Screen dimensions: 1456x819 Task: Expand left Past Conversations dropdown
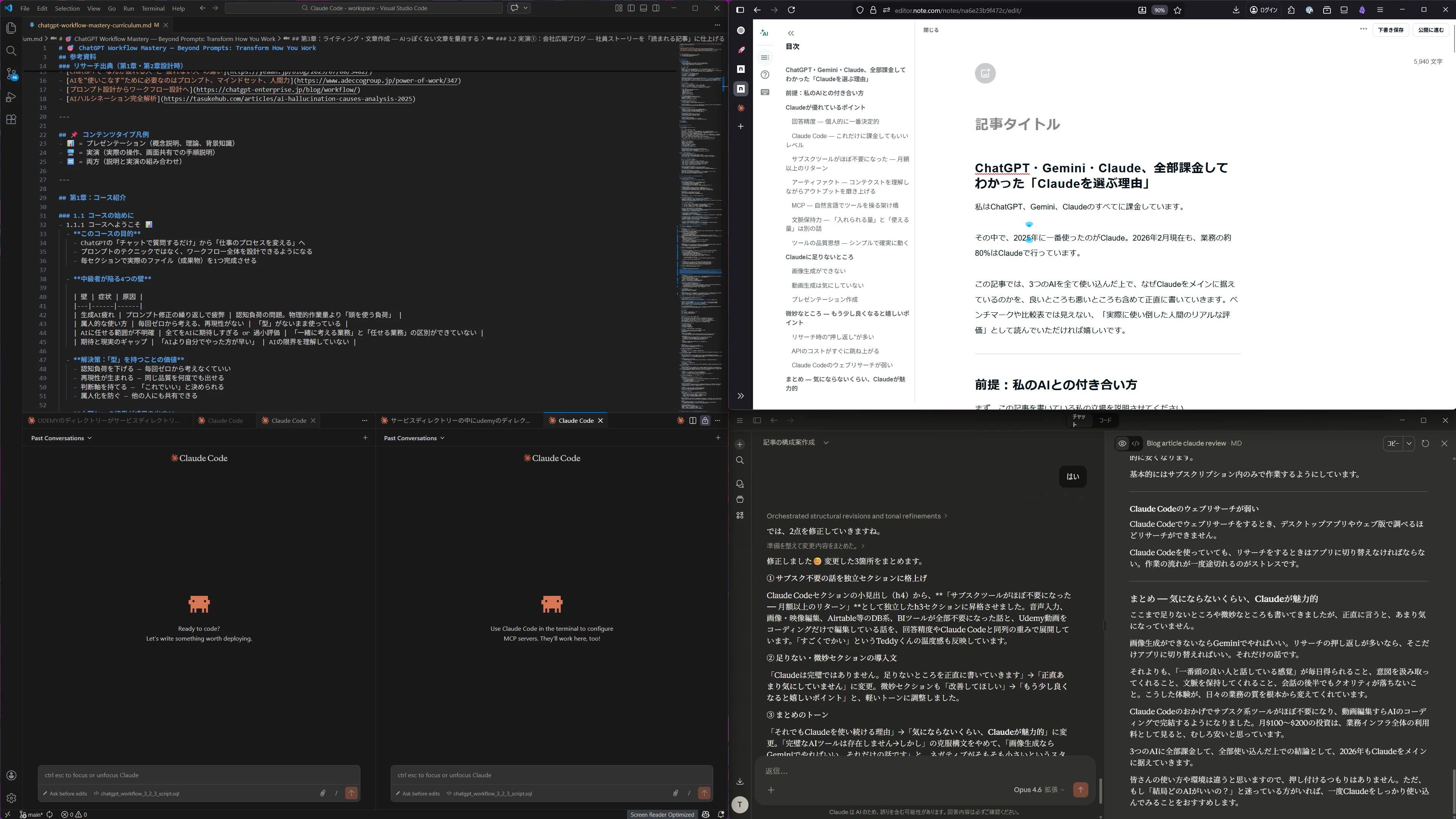61,438
